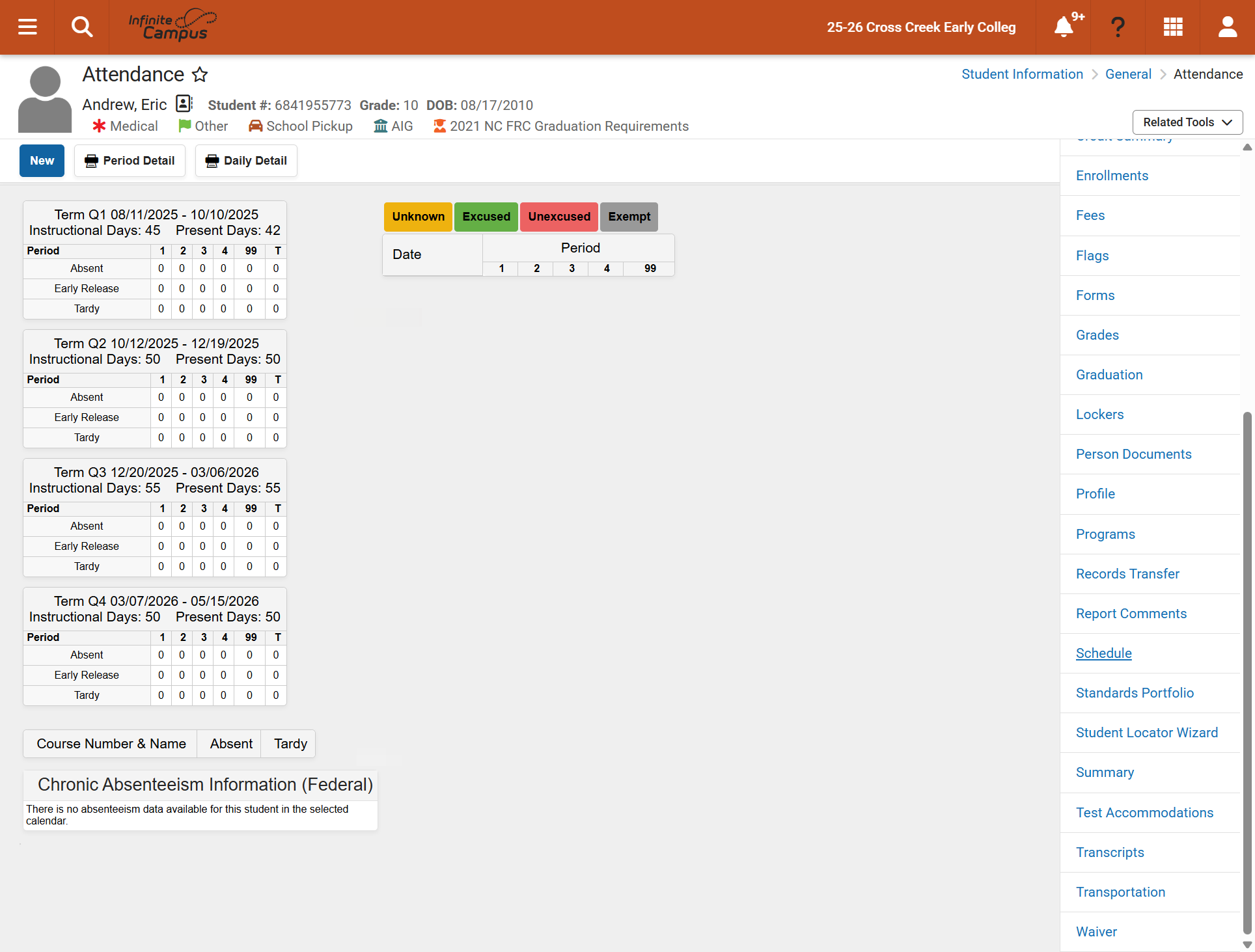This screenshot has height=952, width=1255.
Task: Open Student Locator Wizard
Action: (x=1146, y=733)
